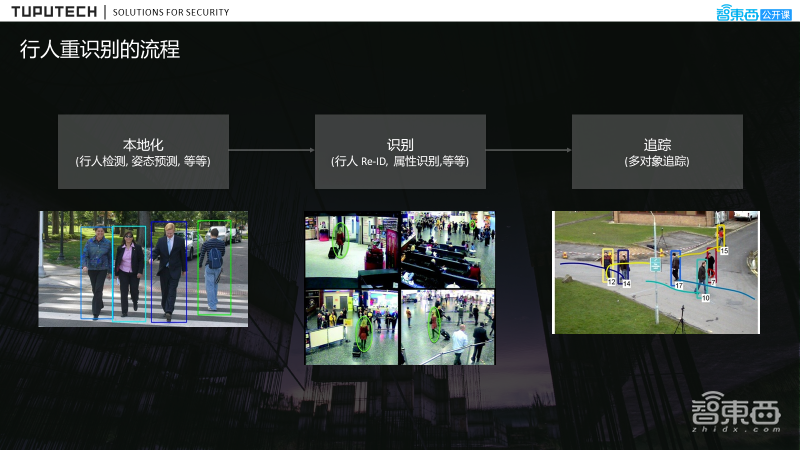Select the 识别 step box
The height and width of the screenshot is (450, 800).
pos(400,151)
